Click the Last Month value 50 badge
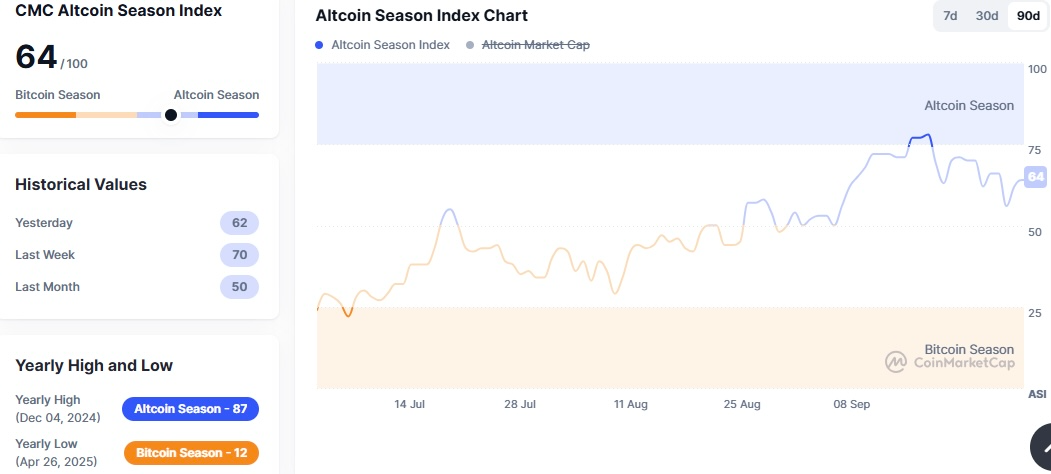 [239, 287]
